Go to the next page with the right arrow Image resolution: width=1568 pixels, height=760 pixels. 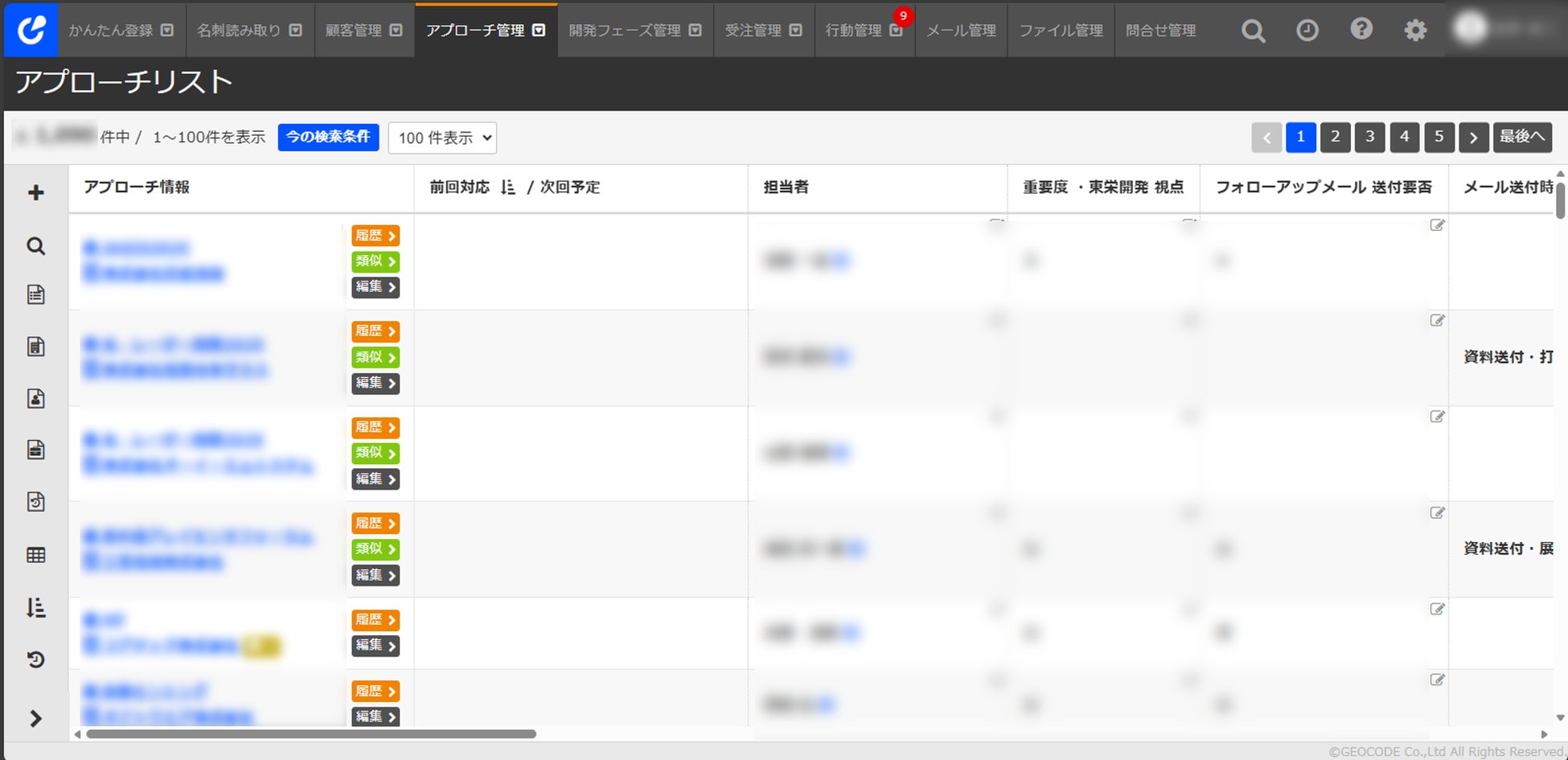click(1473, 137)
